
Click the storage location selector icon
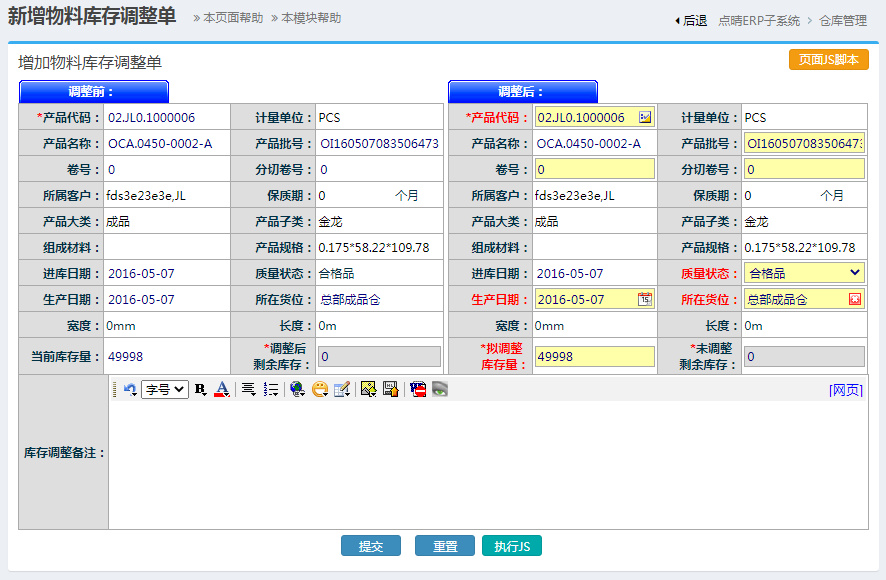tap(855, 299)
